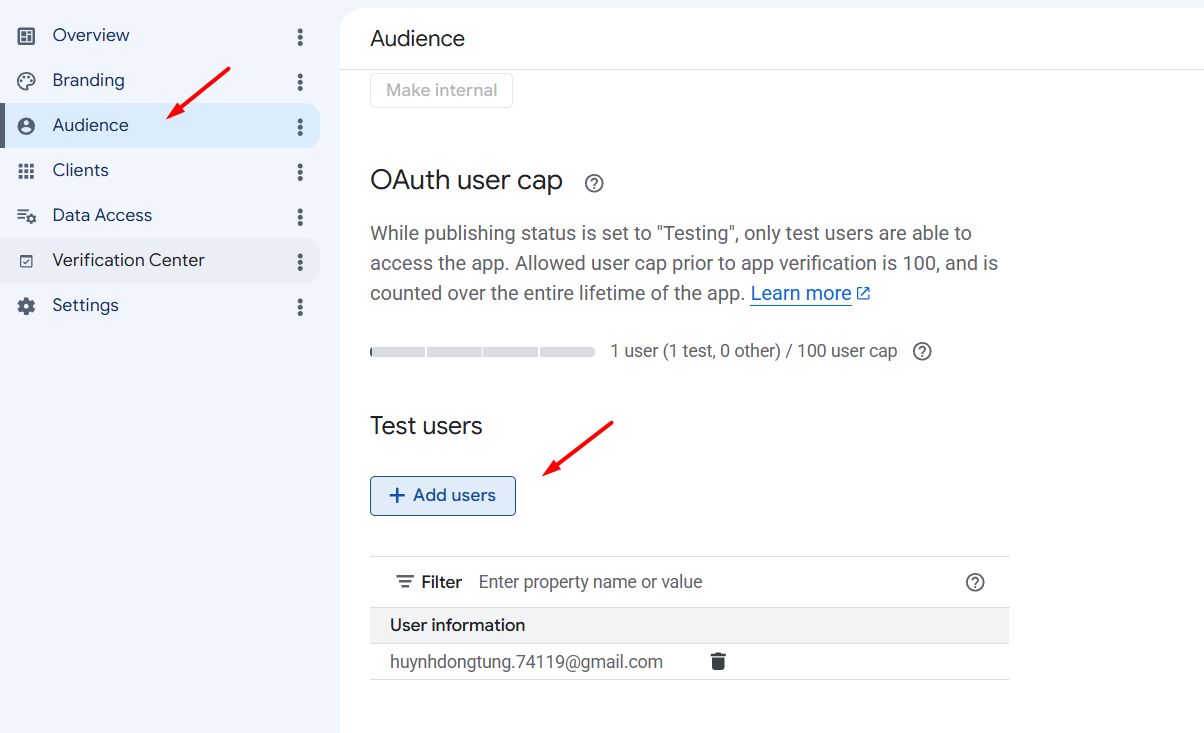
Task: Open the three-dot menu next to Data Access
Action: click(300, 217)
